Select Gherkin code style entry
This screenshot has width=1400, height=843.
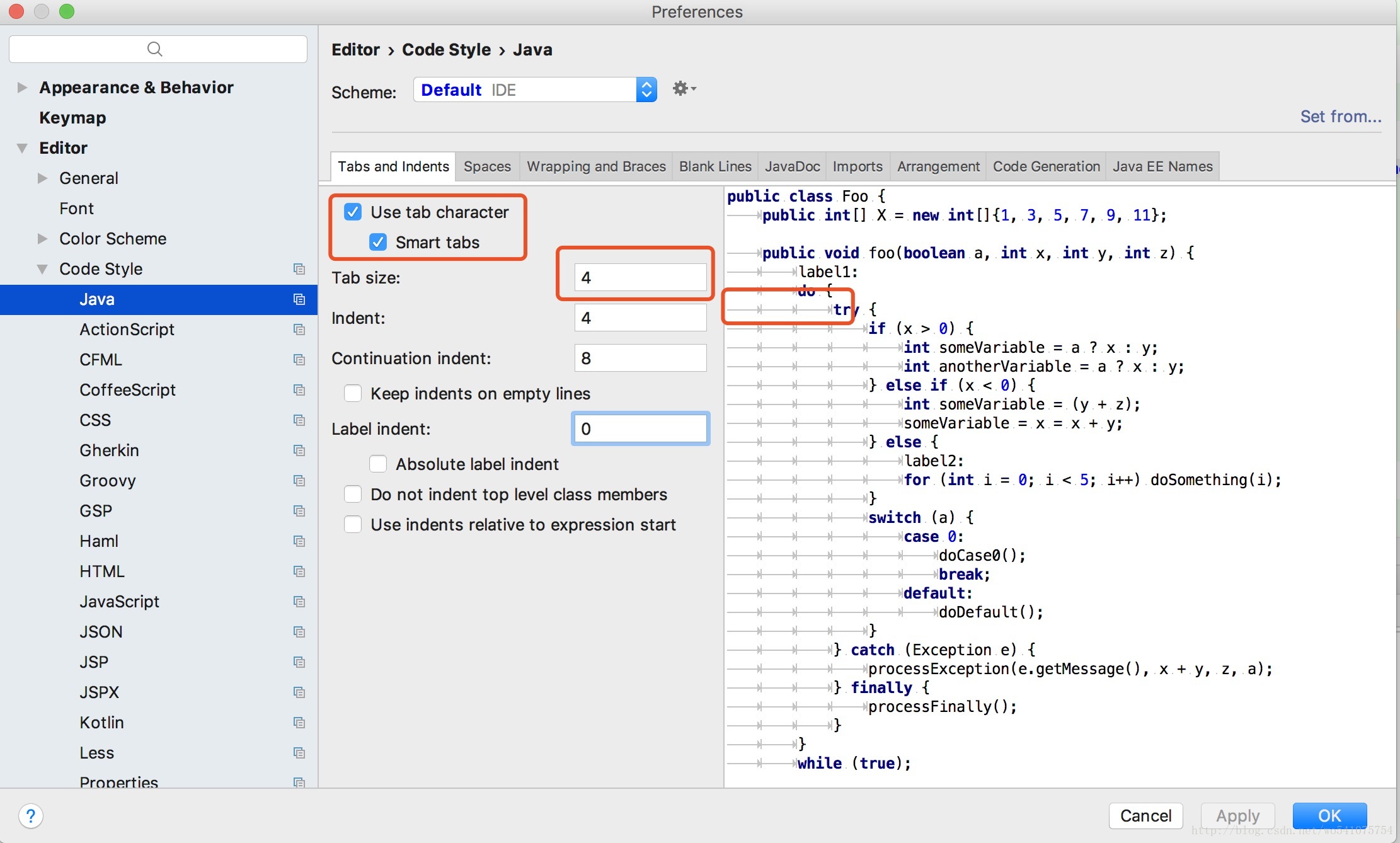pyautogui.click(x=109, y=450)
